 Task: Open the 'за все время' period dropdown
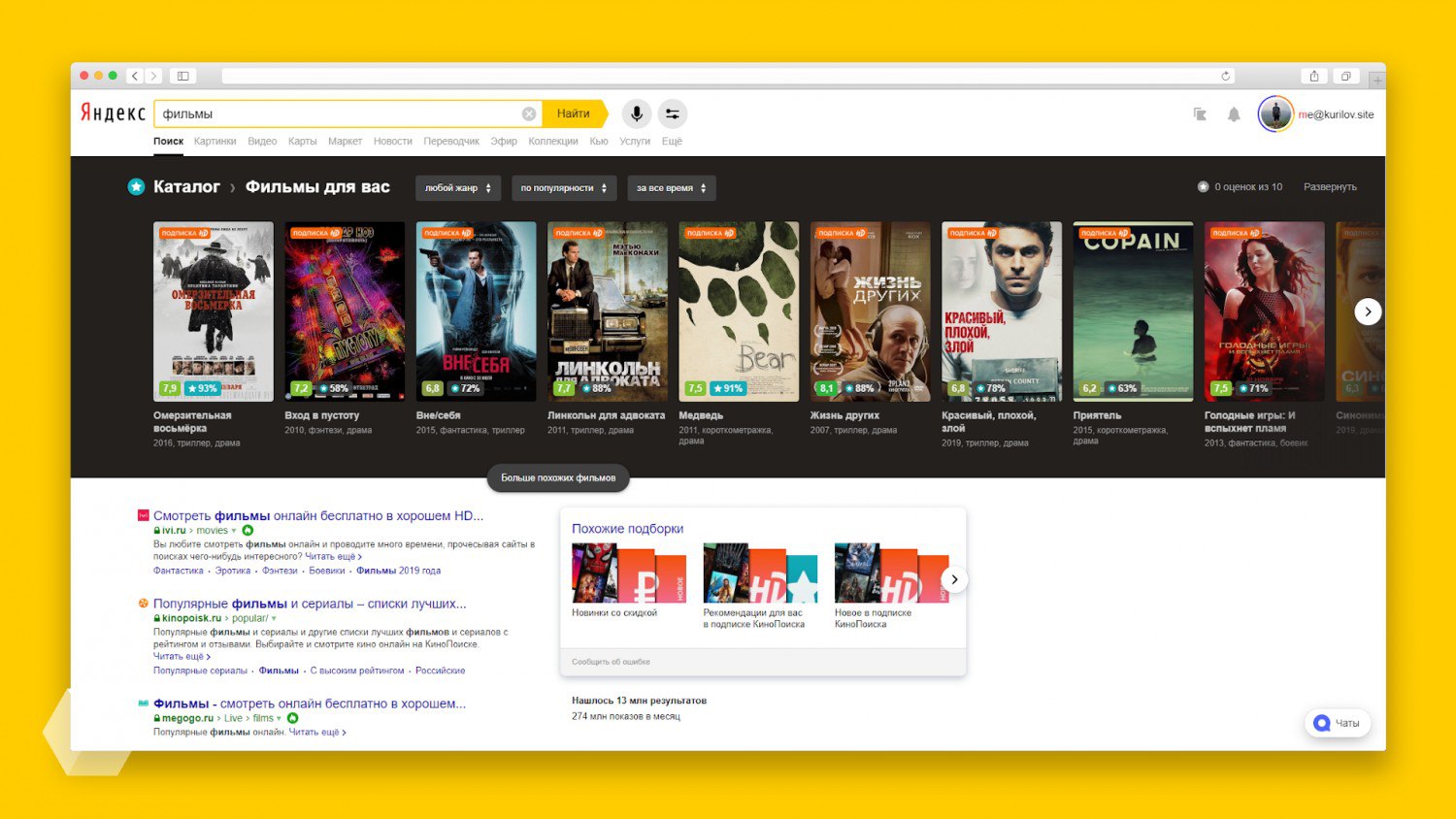(672, 188)
